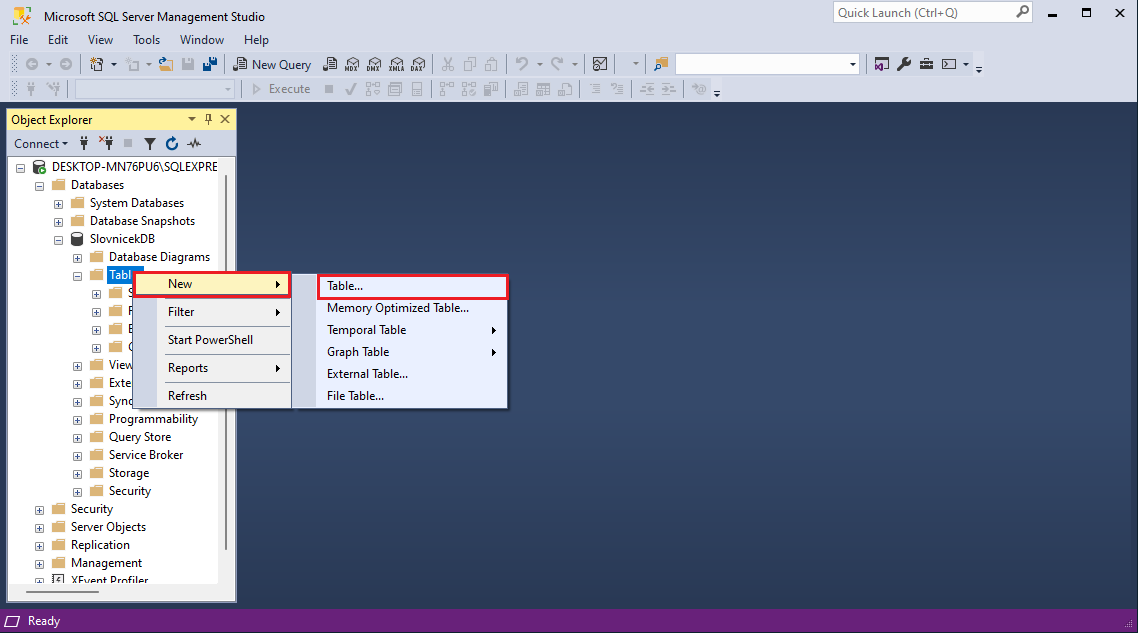Image resolution: width=1138 pixels, height=633 pixels.
Task: Toggle auto-hide pin on Object Explorer panel
Action: tap(209, 119)
